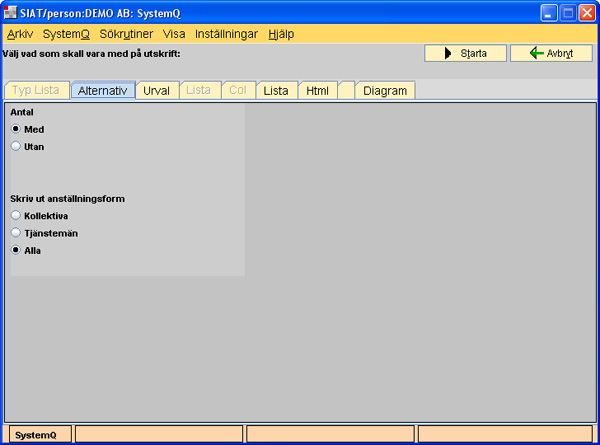The width and height of the screenshot is (600, 445).
Task: Open the Visa menu
Action: point(174,33)
